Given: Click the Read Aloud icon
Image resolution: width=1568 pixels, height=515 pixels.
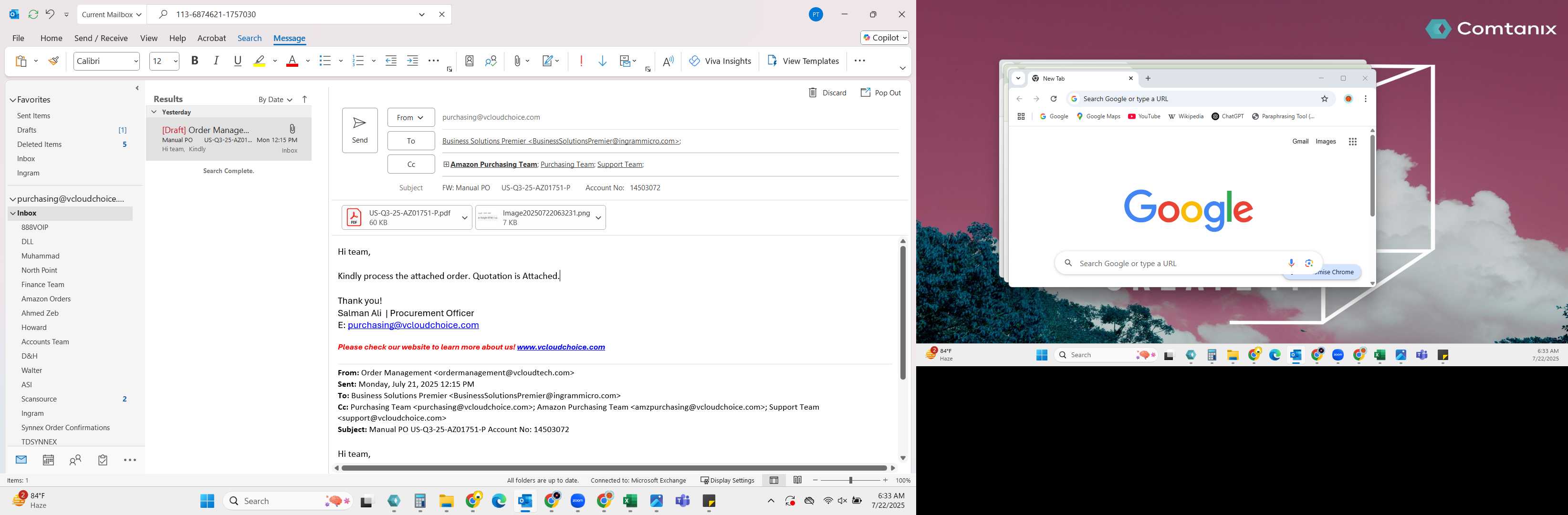Looking at the screenshot, I should point(669,61).
